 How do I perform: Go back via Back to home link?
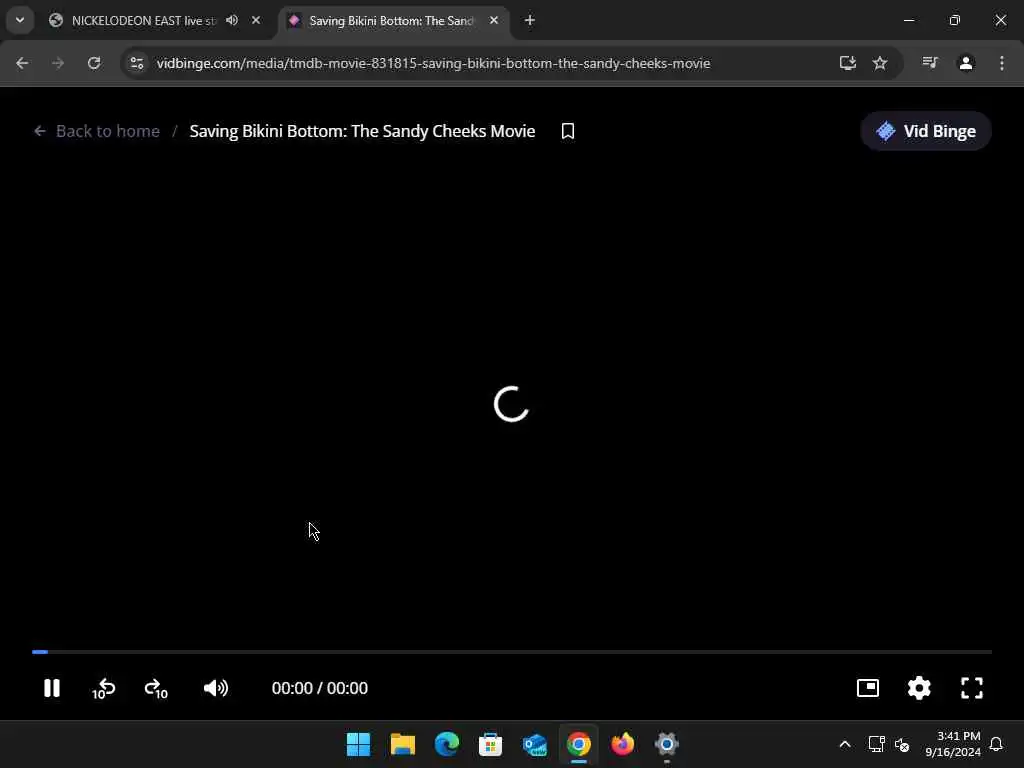[x=97, y=131]
